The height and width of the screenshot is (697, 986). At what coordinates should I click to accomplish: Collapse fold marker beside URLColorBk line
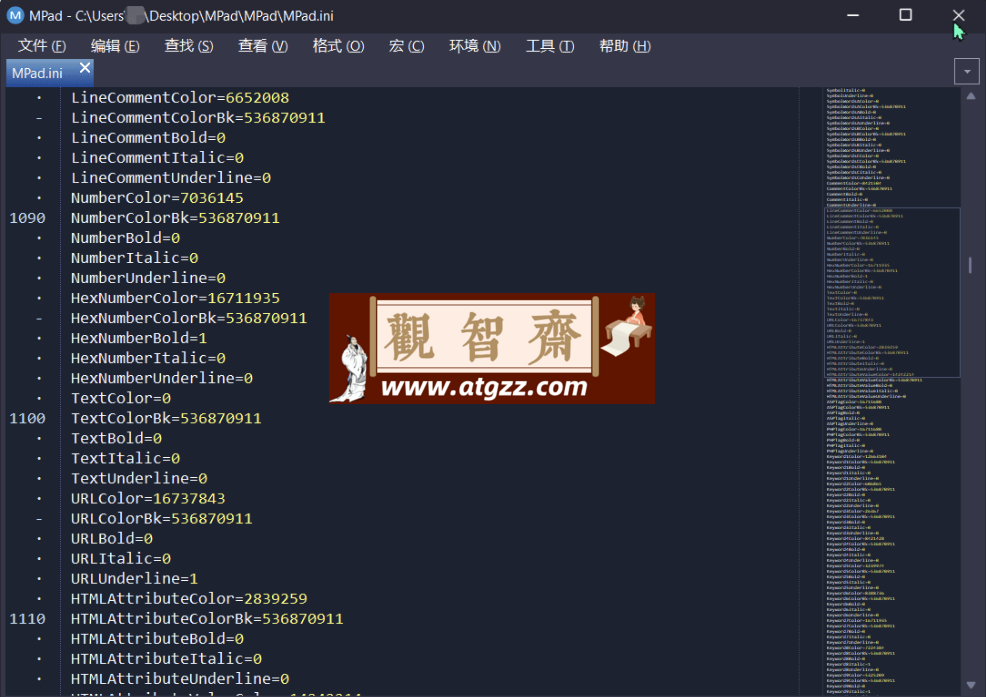[39, 519]
